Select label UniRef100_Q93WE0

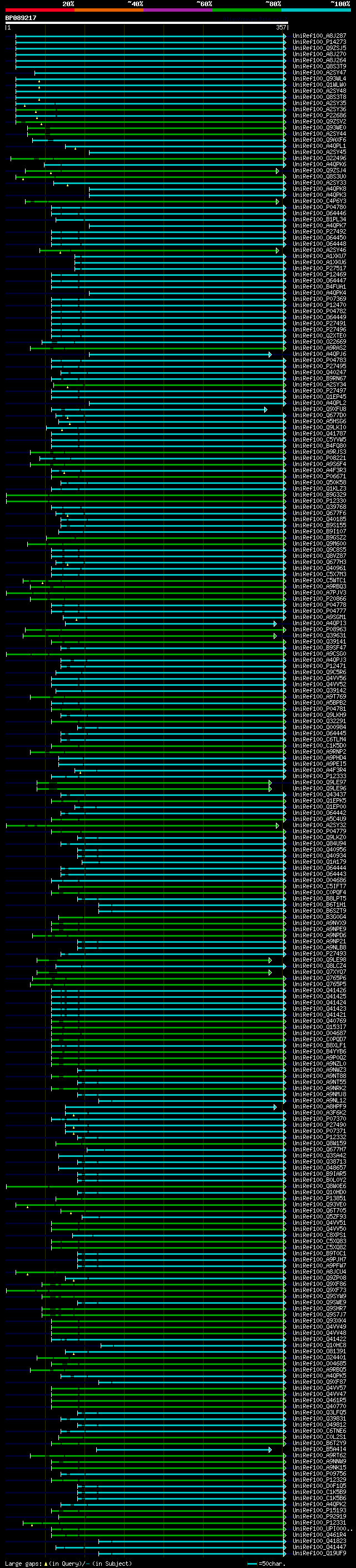click(319, 128)
